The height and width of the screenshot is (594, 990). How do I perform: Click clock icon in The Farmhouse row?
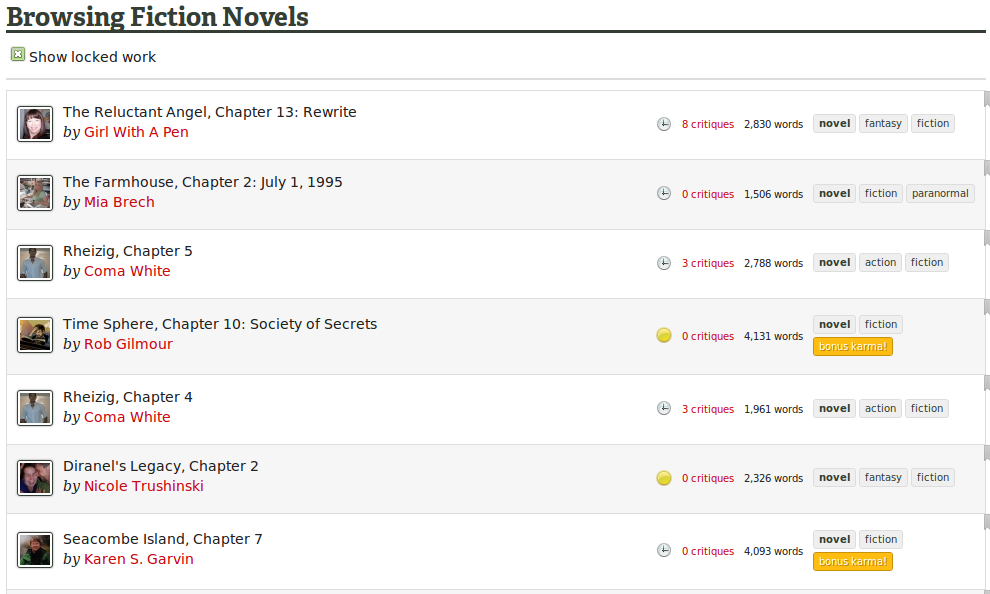click(x=664, y=194)
